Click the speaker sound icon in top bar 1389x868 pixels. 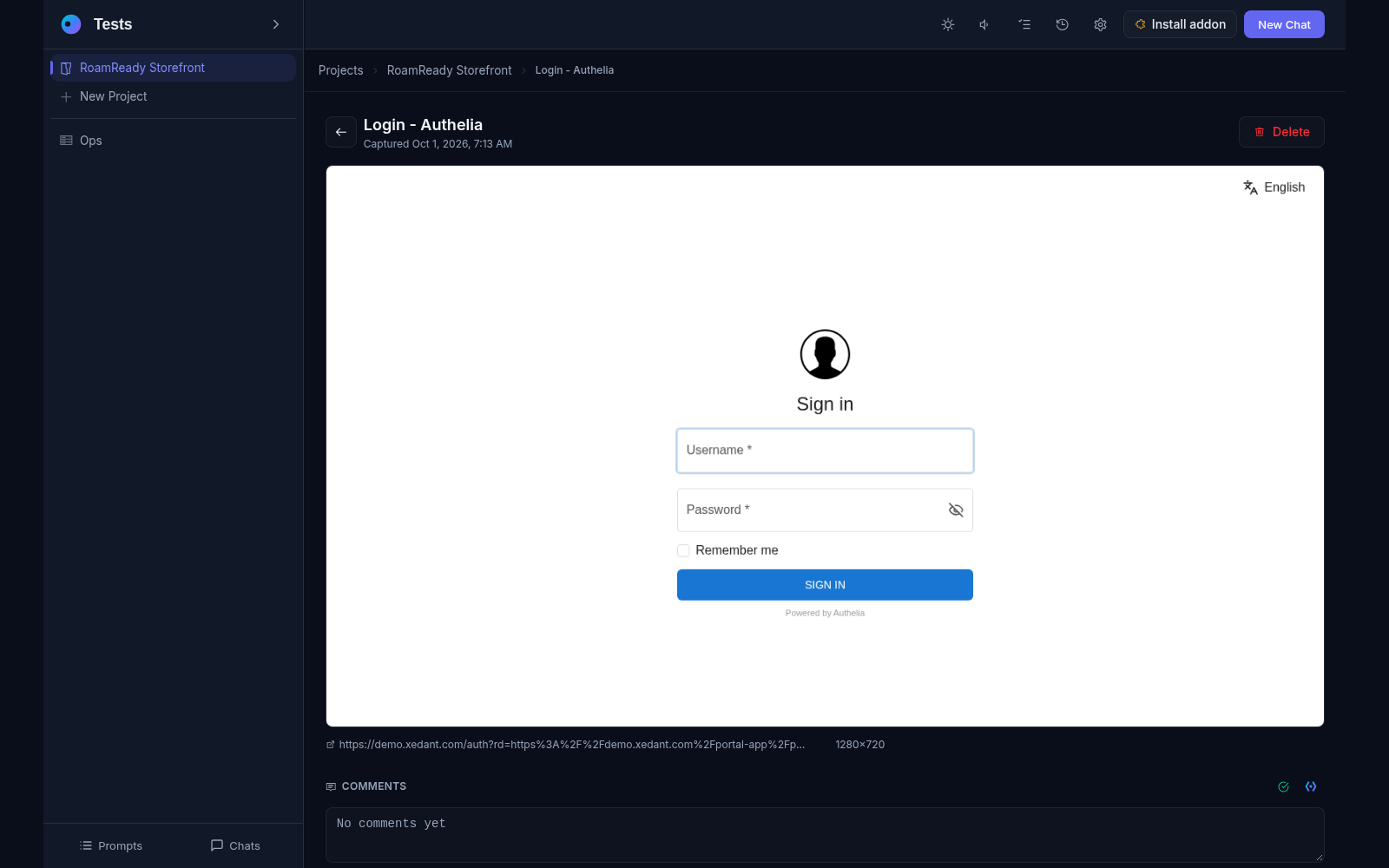click(984, 24)
